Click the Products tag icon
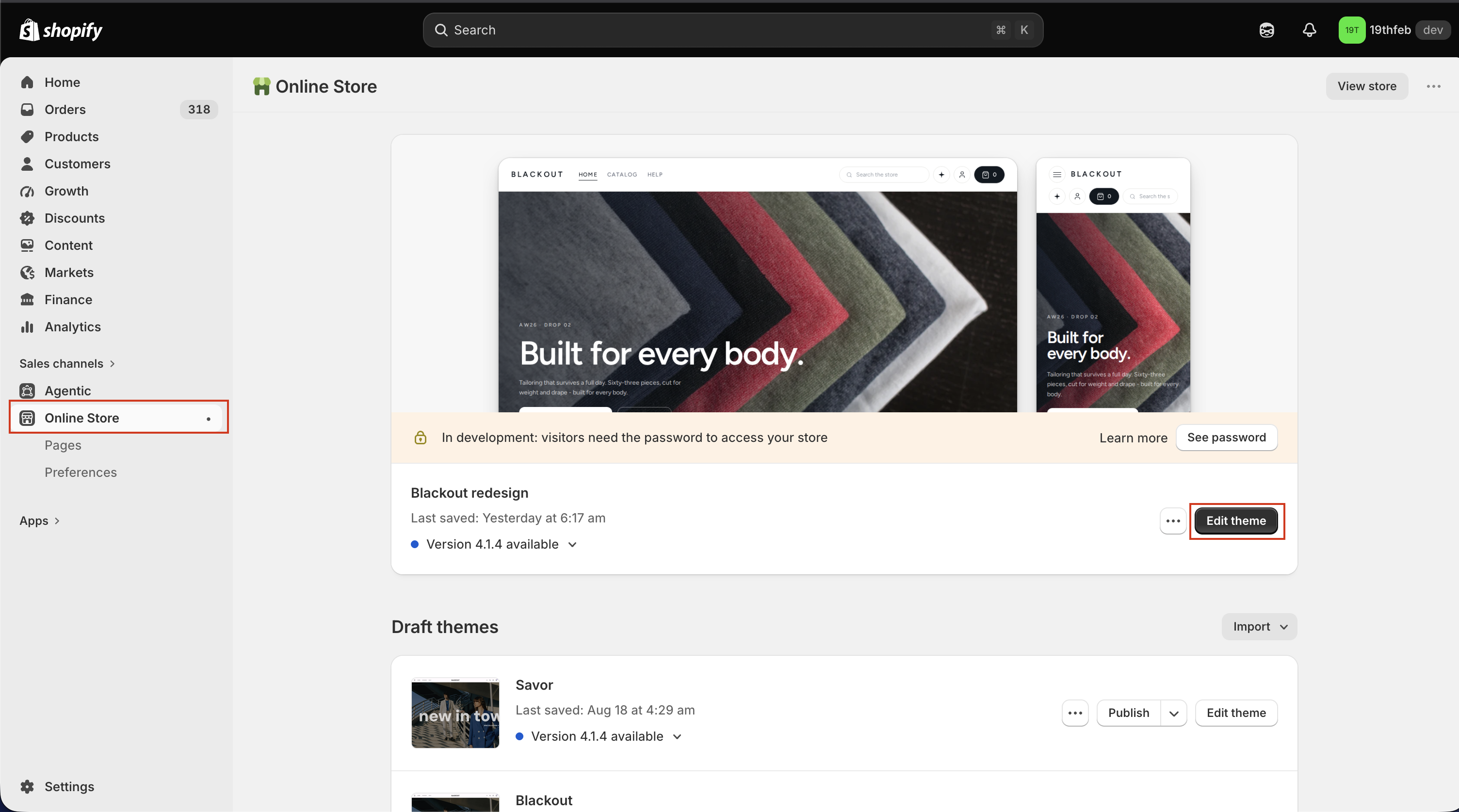 click(x=27, y=136)
